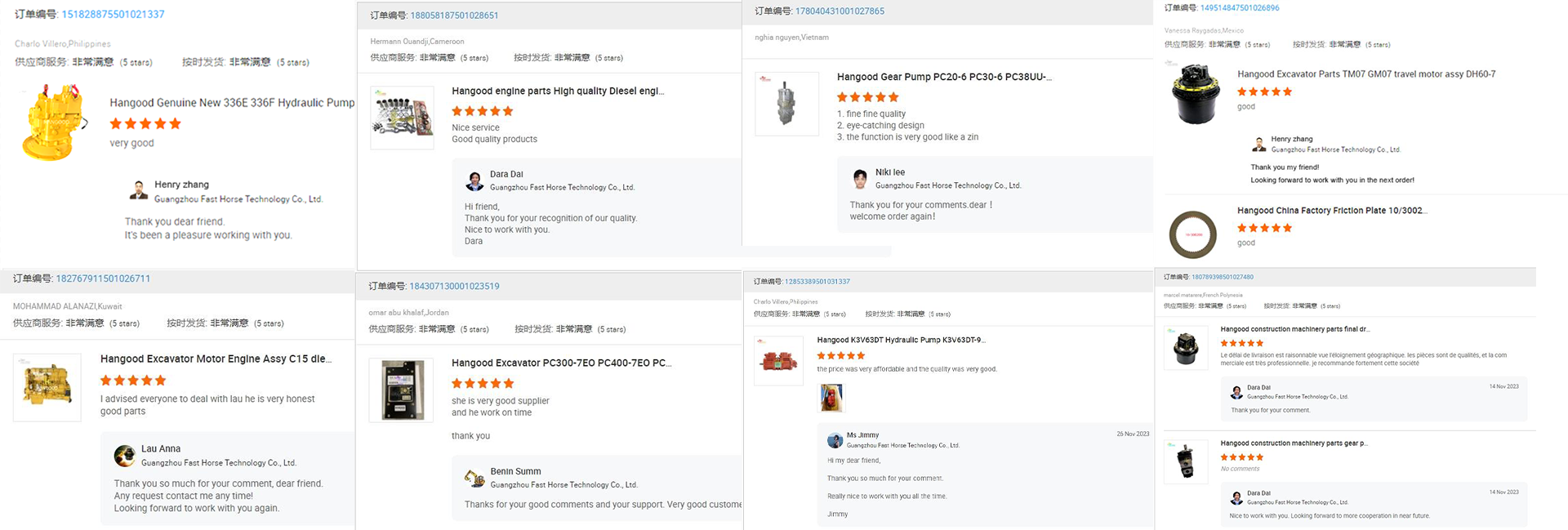Click the star rating under the Friction Plate title
Viewport: 1568px width, 530px height.
1264,228
